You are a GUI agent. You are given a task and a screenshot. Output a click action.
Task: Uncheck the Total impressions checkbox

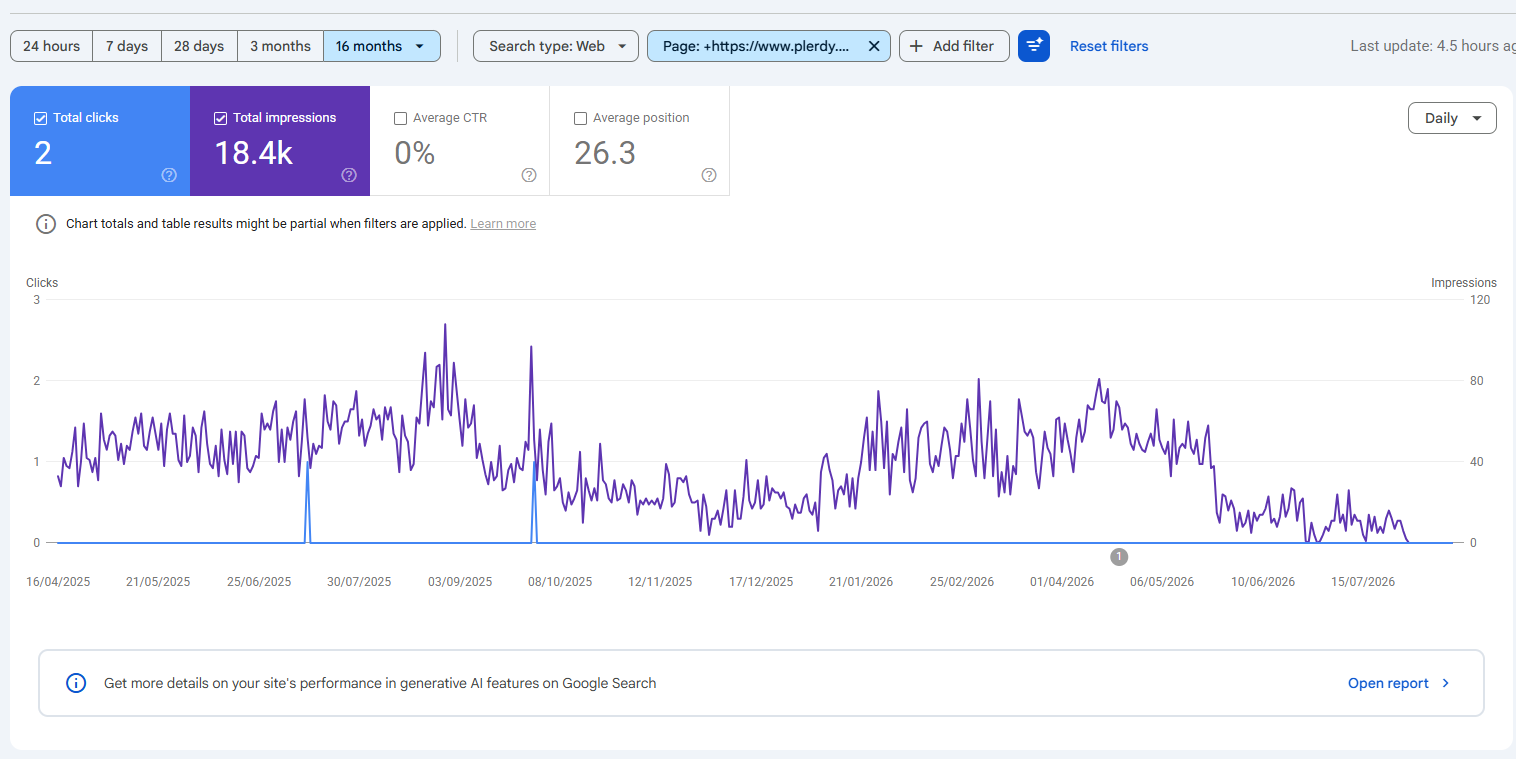(x=221, y=118)
